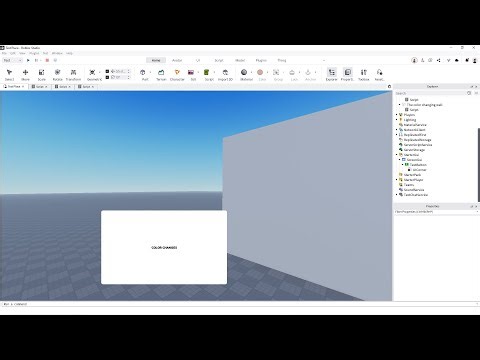Expand the TextChatService tree node
The width and height of the screenshot is (480, 360).
point(397,195)
